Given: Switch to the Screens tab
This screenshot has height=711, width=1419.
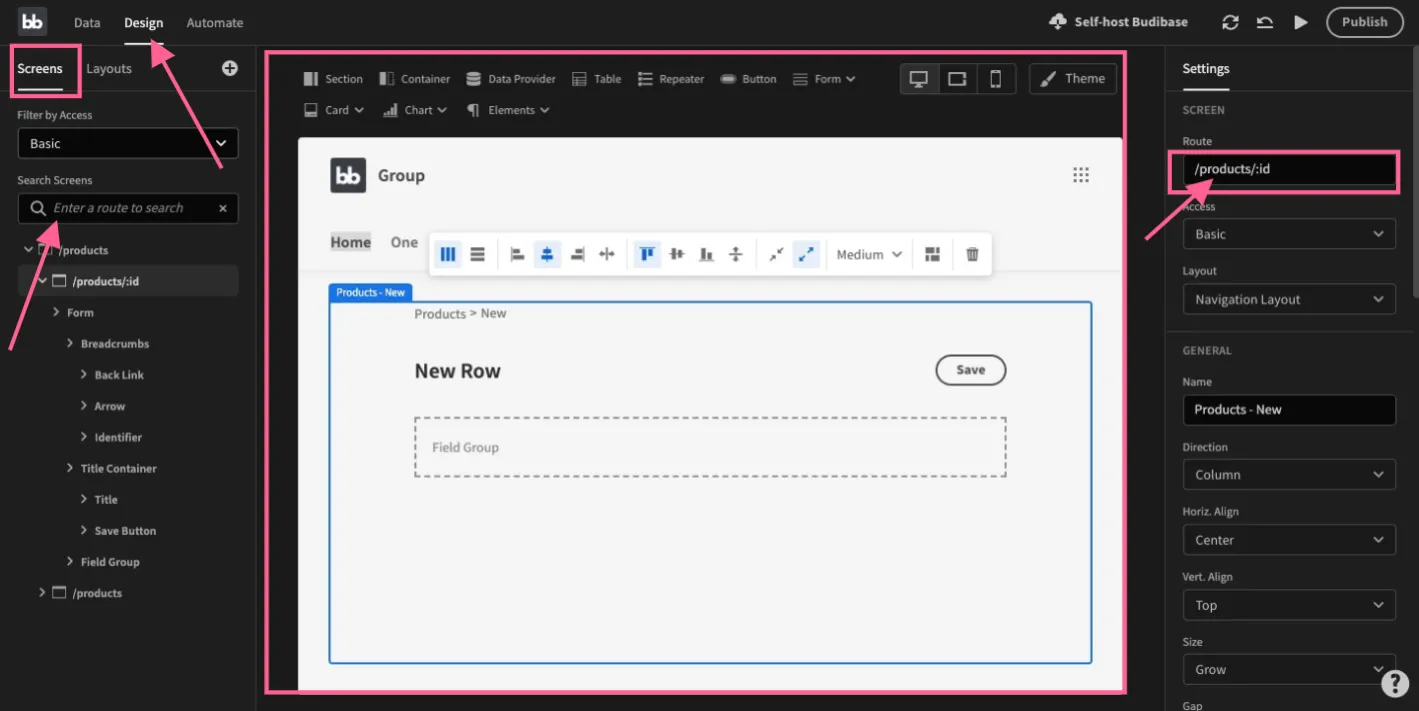Looking at the screenshot, I should pyautogui.click(x=40, y=69).
